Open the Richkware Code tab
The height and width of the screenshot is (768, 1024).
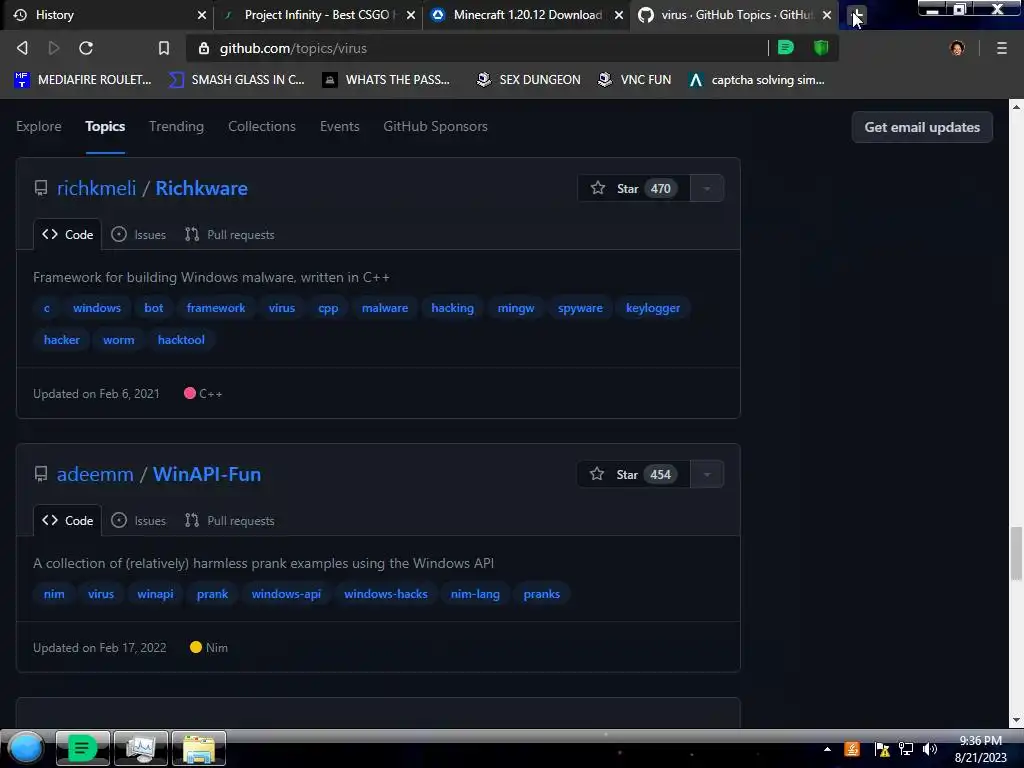click(x=68, y=234)
